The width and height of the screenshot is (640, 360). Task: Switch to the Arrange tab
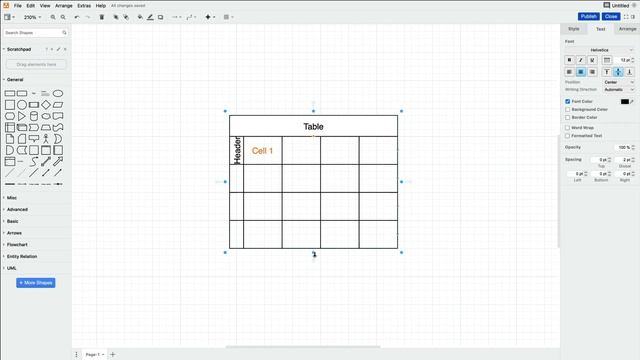627,29
